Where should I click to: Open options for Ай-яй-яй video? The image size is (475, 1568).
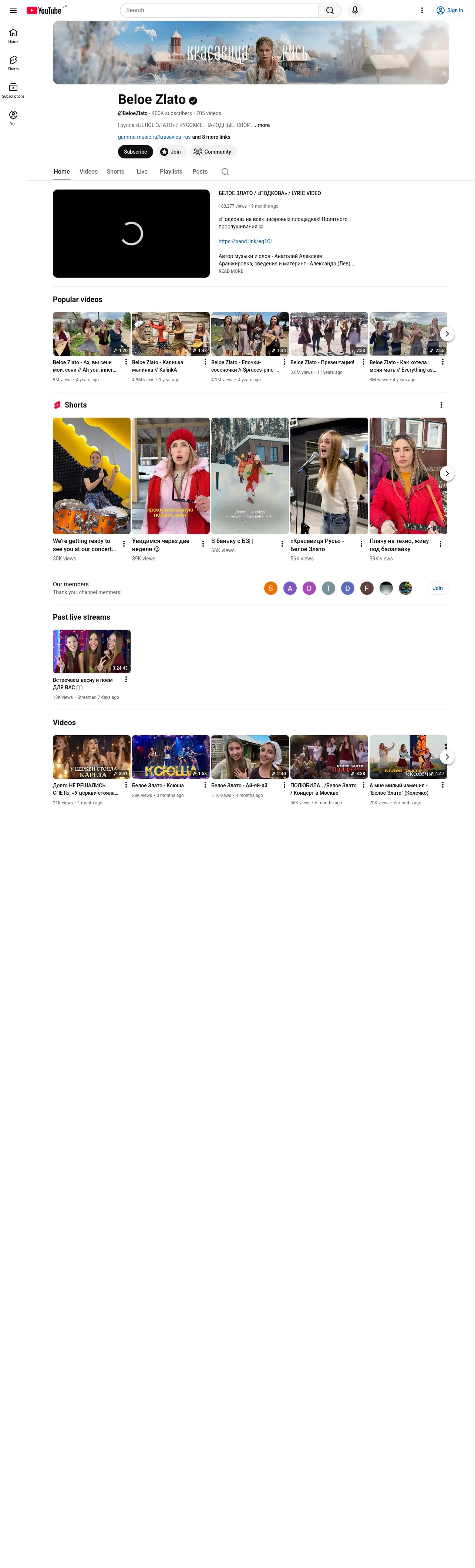click(x=284, y=785)
